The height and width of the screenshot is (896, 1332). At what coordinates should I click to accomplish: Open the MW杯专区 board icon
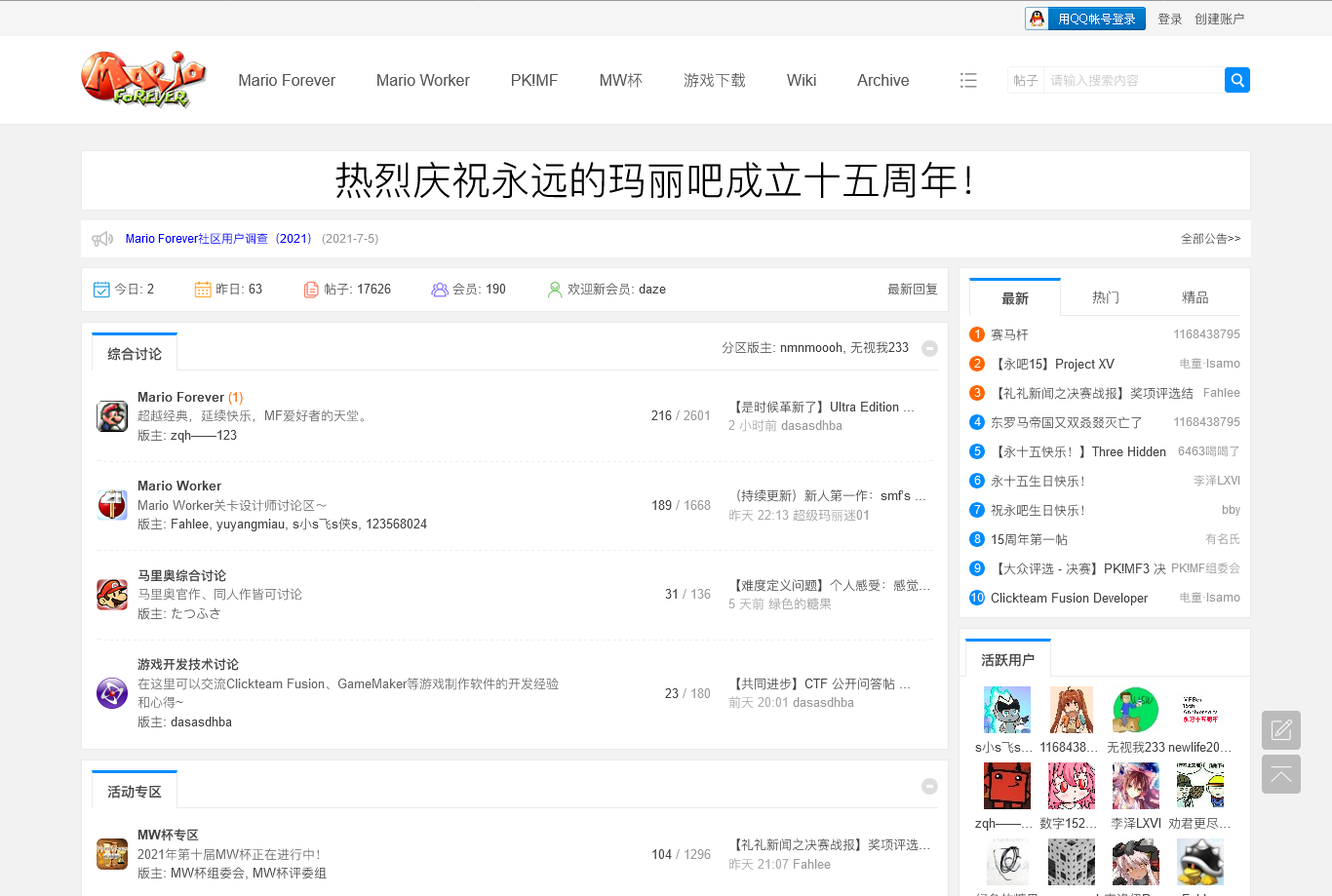[112, 854]
